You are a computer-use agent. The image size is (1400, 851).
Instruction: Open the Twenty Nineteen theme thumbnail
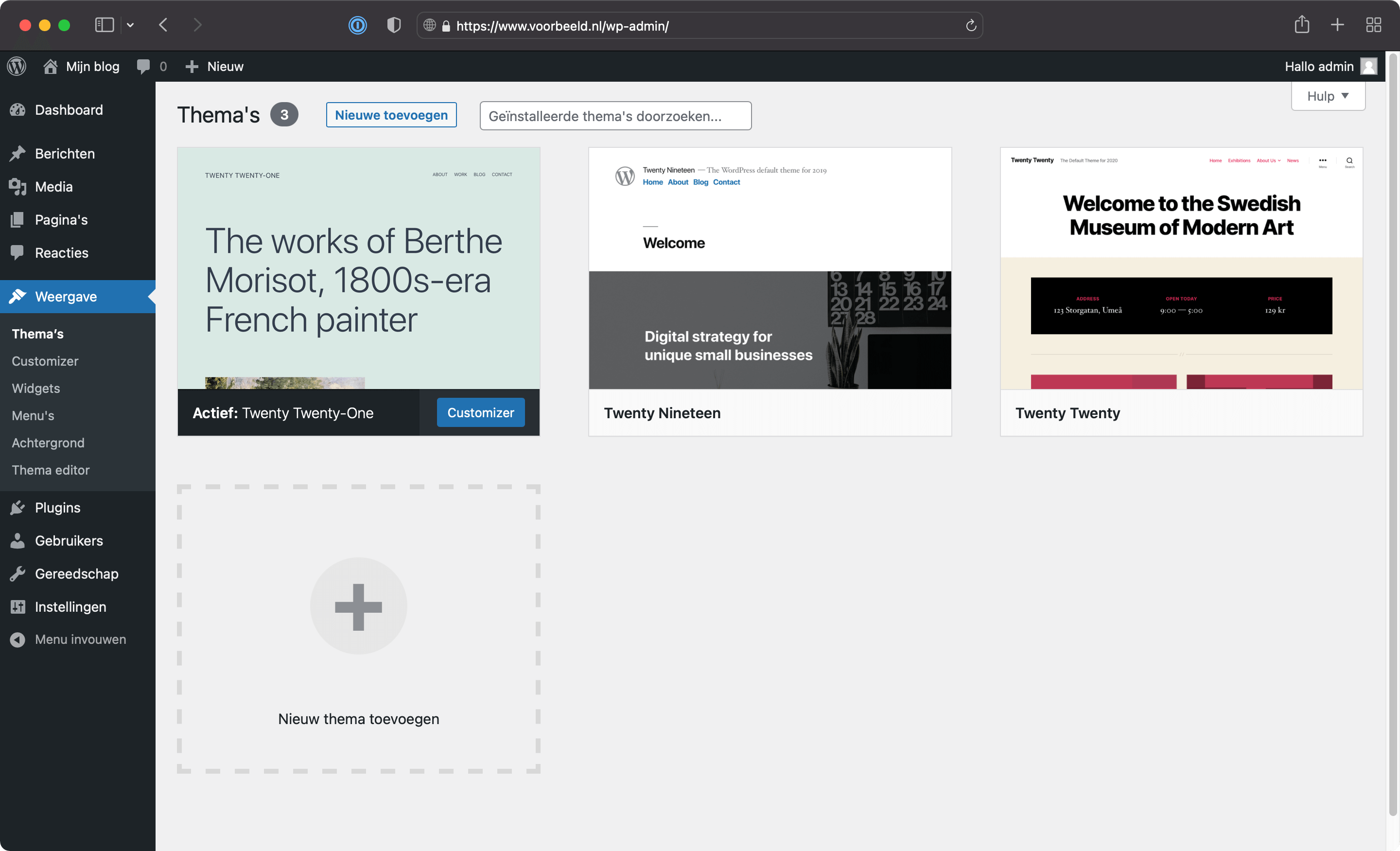(x=770, y=268)
